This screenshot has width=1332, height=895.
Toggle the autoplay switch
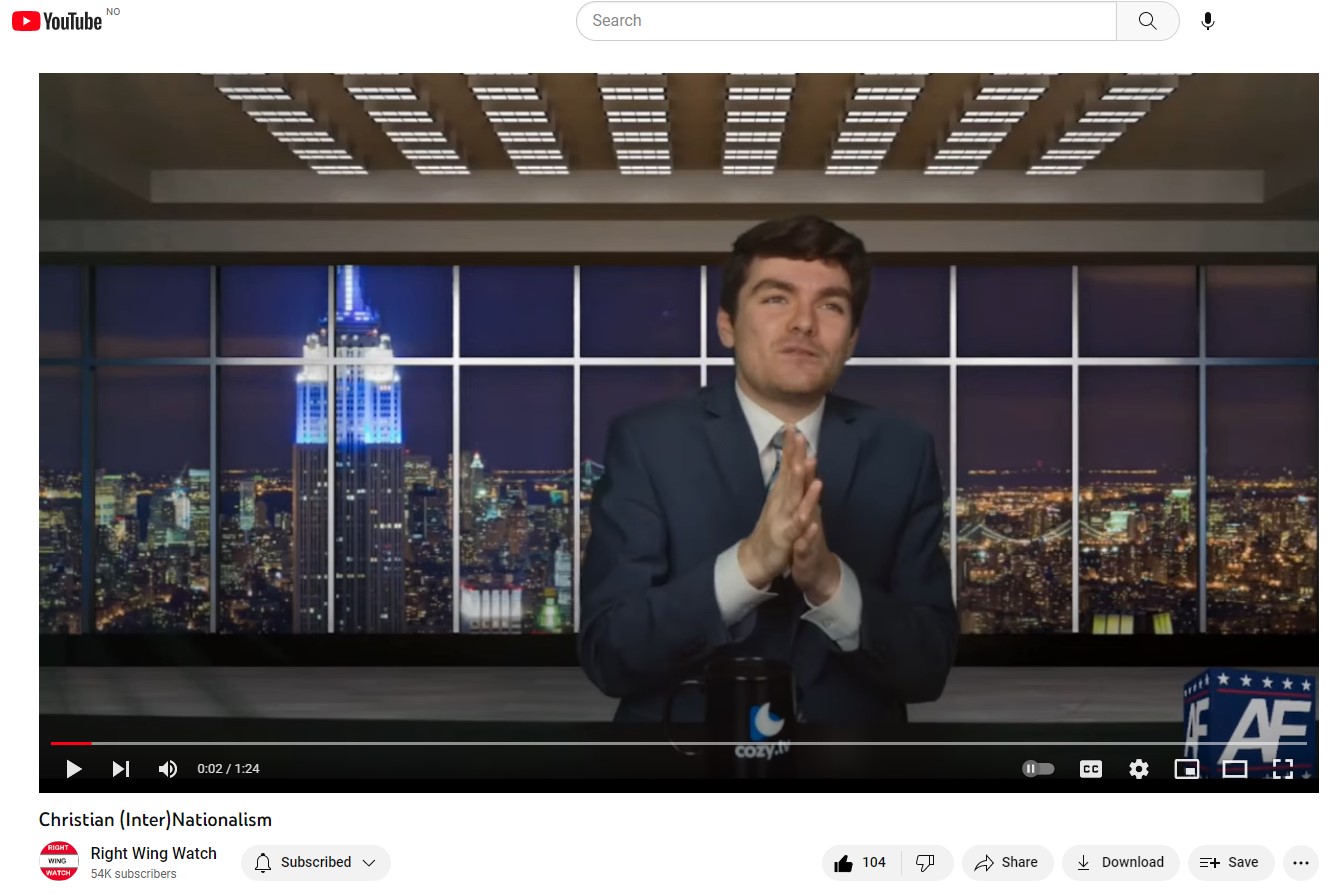tap(1038, 769)
